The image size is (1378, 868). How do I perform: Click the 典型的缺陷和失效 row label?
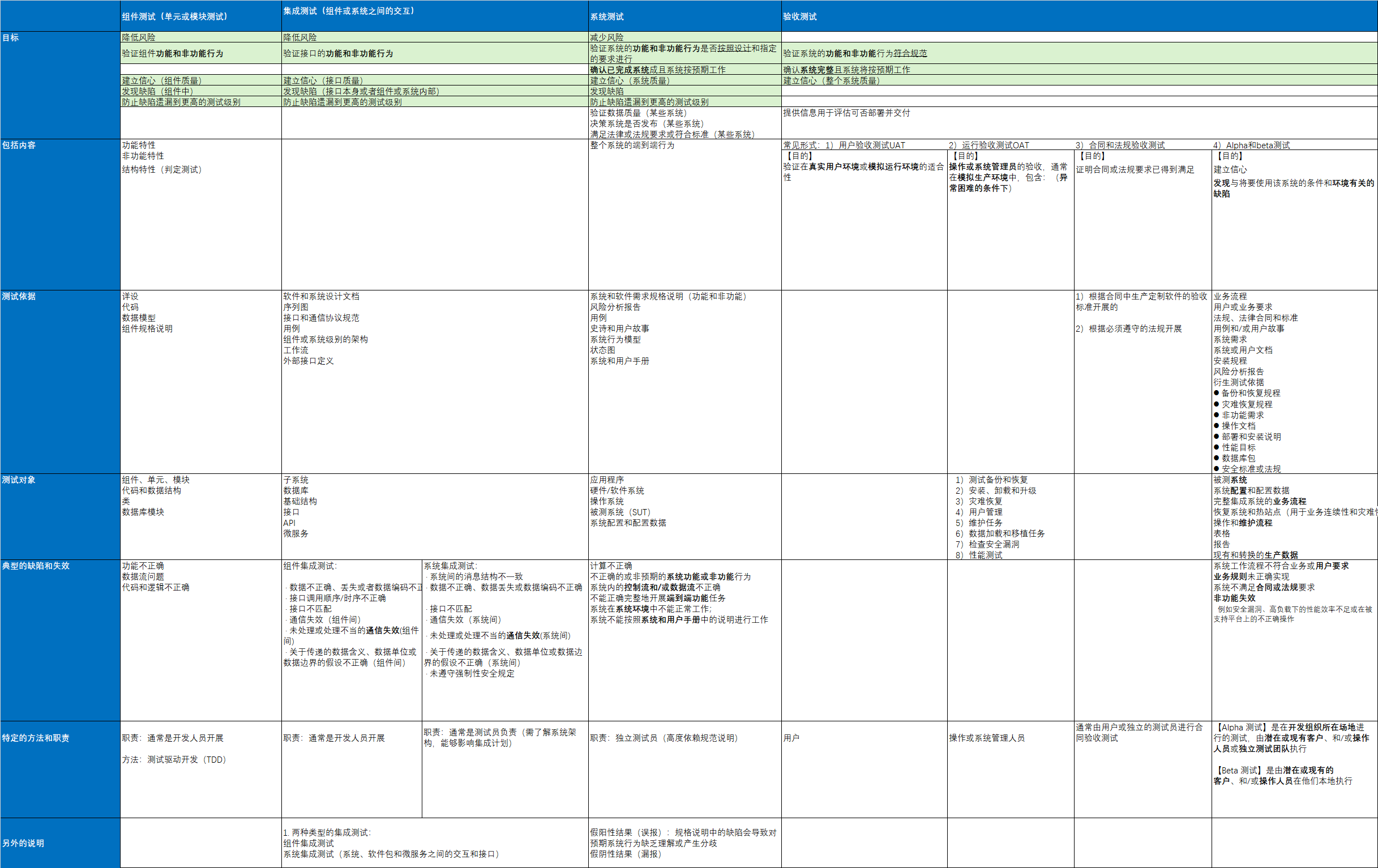pyautogui.click(x=36, y=566)
